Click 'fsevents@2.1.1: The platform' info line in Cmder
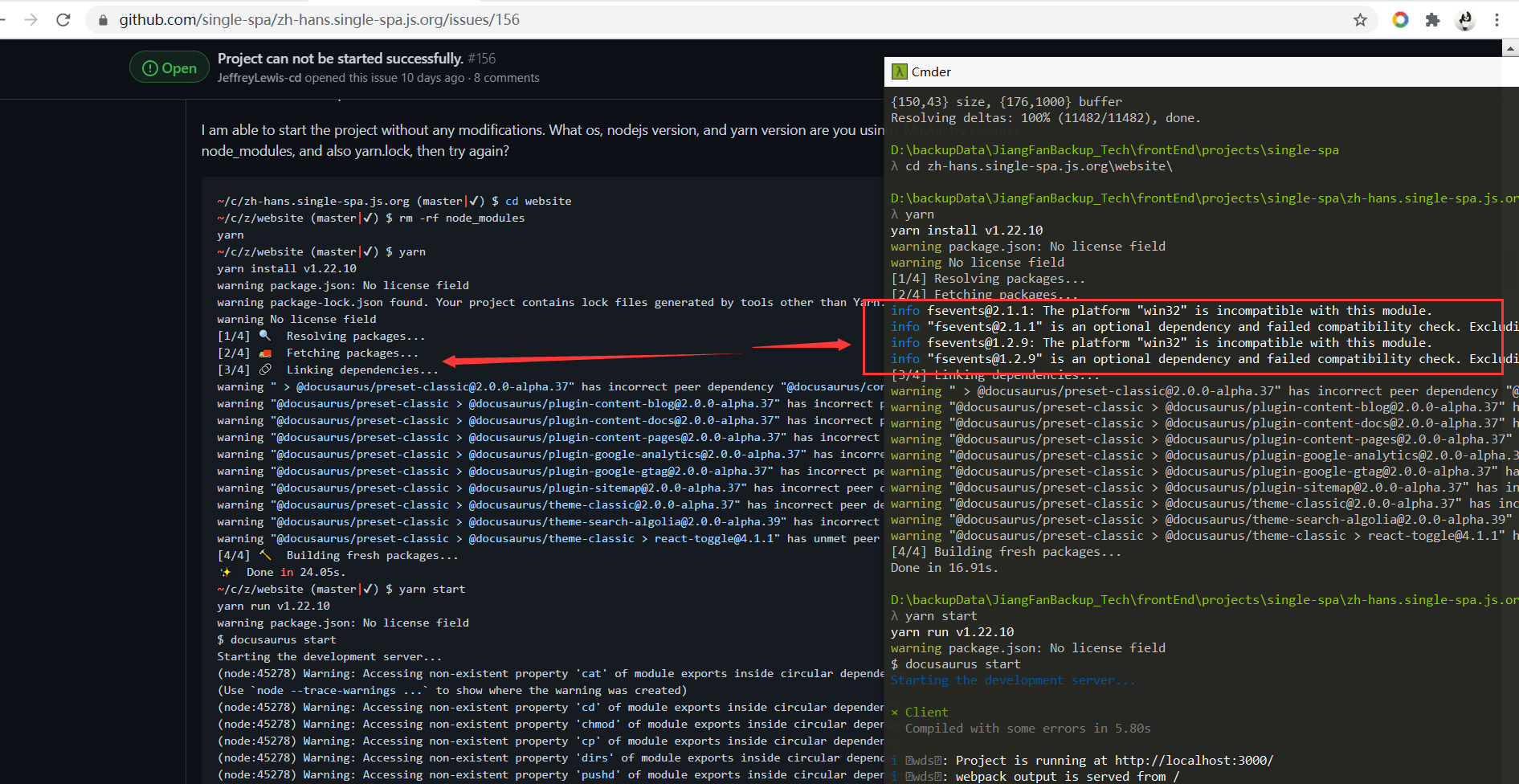This screenshot has width=1519, height=784. coord(1161,310)
